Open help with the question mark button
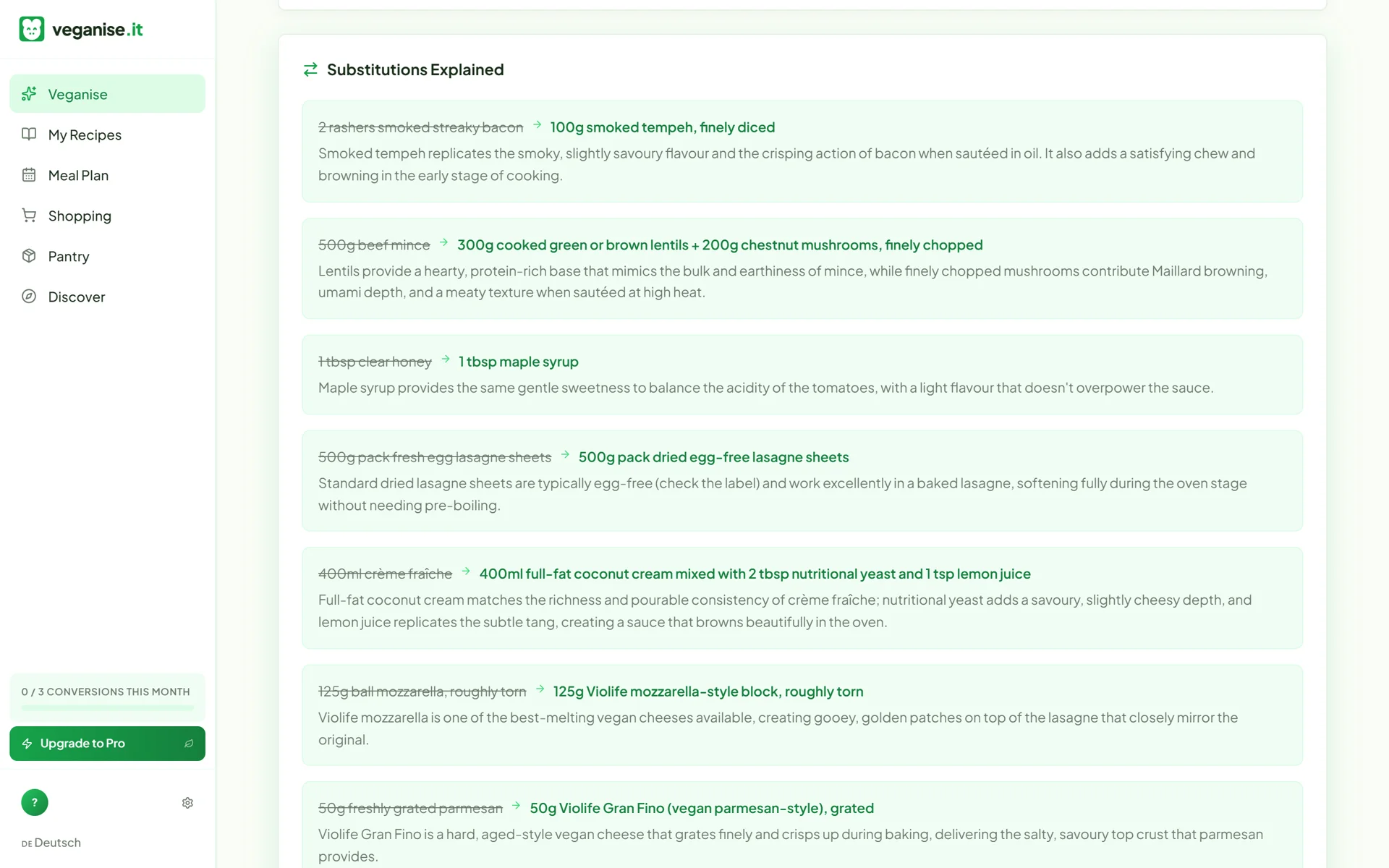This screenshot has height=868, width=1389. click(35, 803)
